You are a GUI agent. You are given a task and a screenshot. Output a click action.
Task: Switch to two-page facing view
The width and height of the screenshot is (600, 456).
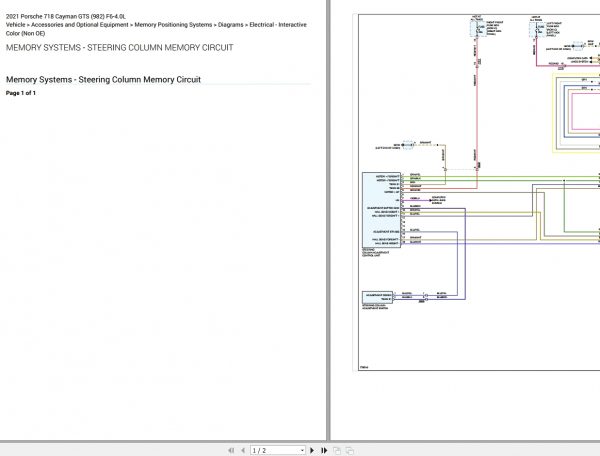(349, 450)
